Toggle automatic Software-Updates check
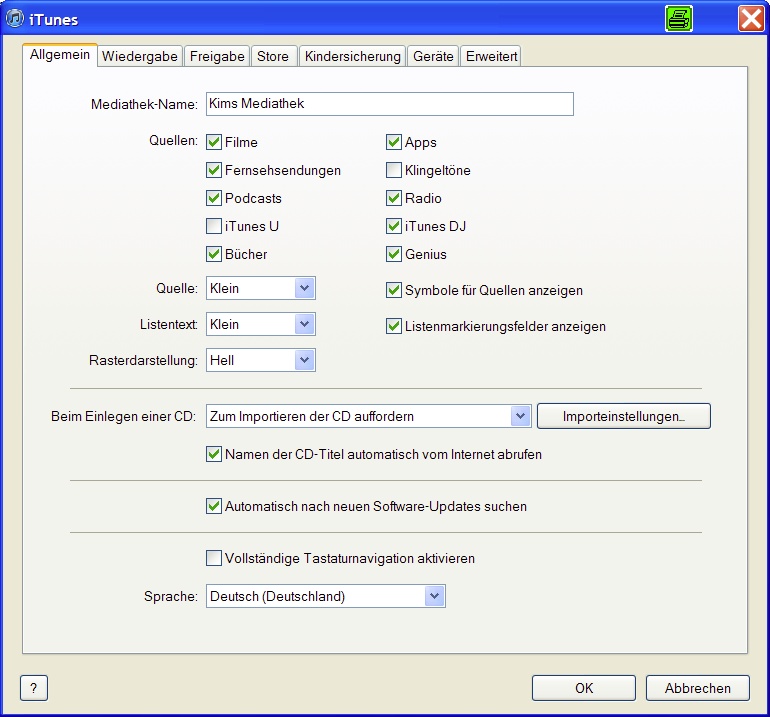This screenshot has width=770, height=717. [214, 507]
